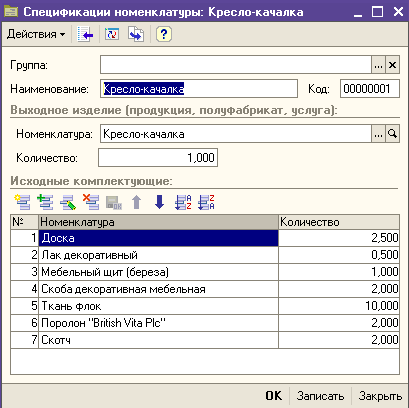409x408 pixels.
Task: Close the form with Закрыть button
Action: pyautogui.click(x=380, y=396)
